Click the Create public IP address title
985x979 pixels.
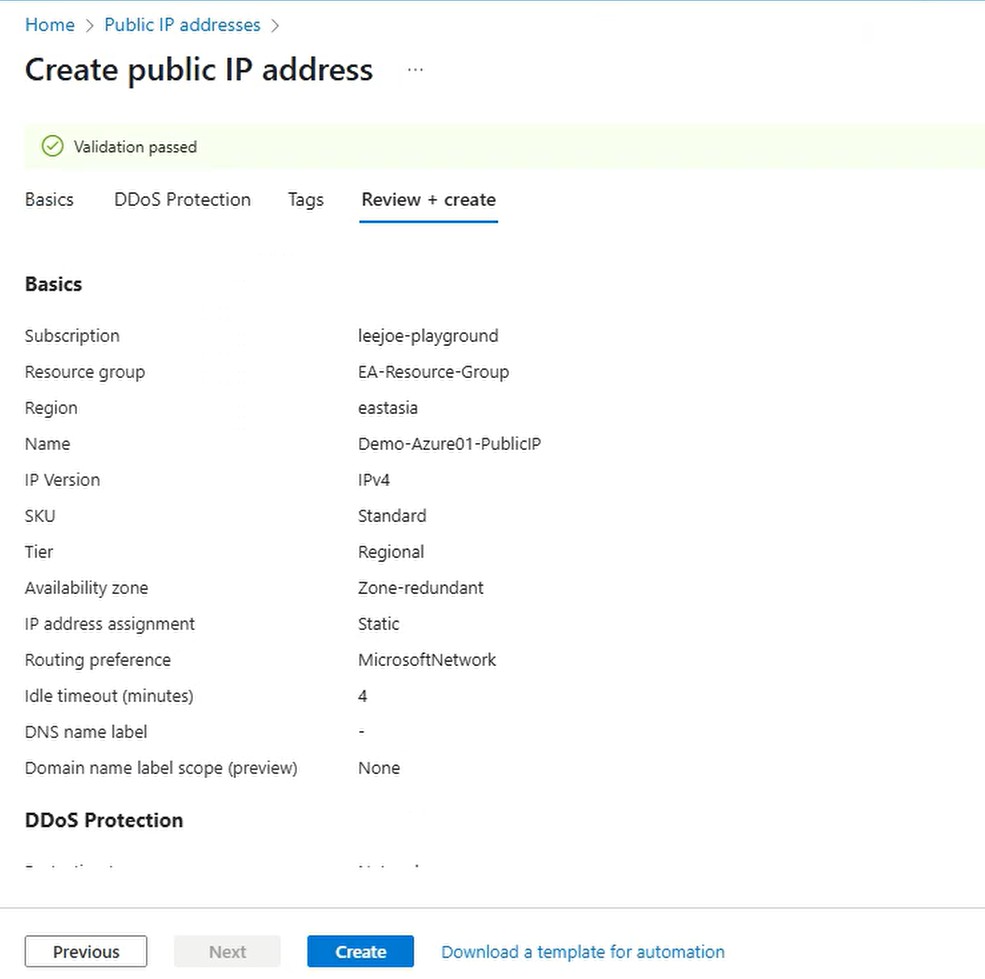tap(198, 70)
